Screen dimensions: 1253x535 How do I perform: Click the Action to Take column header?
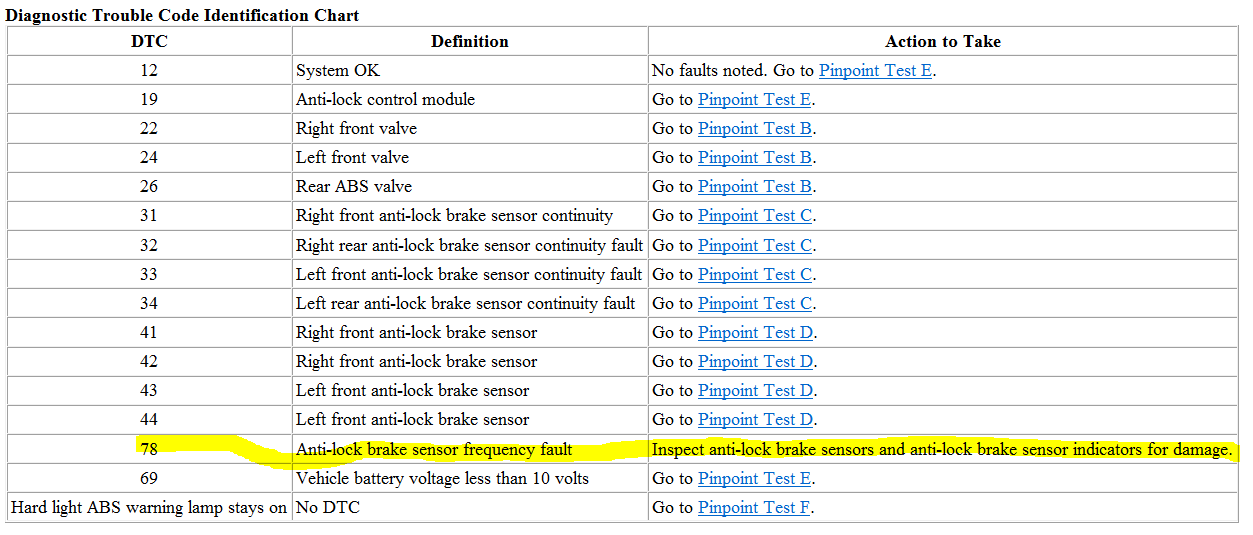[943, 41]
